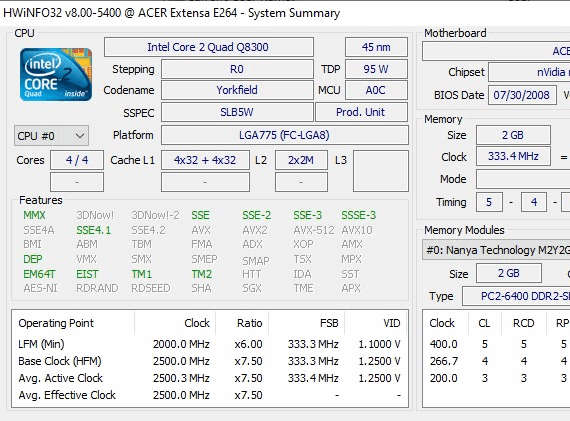570x421 pixels.
Task: Open the CPU #0 selector dropdown
Action: tap(51, 136)
